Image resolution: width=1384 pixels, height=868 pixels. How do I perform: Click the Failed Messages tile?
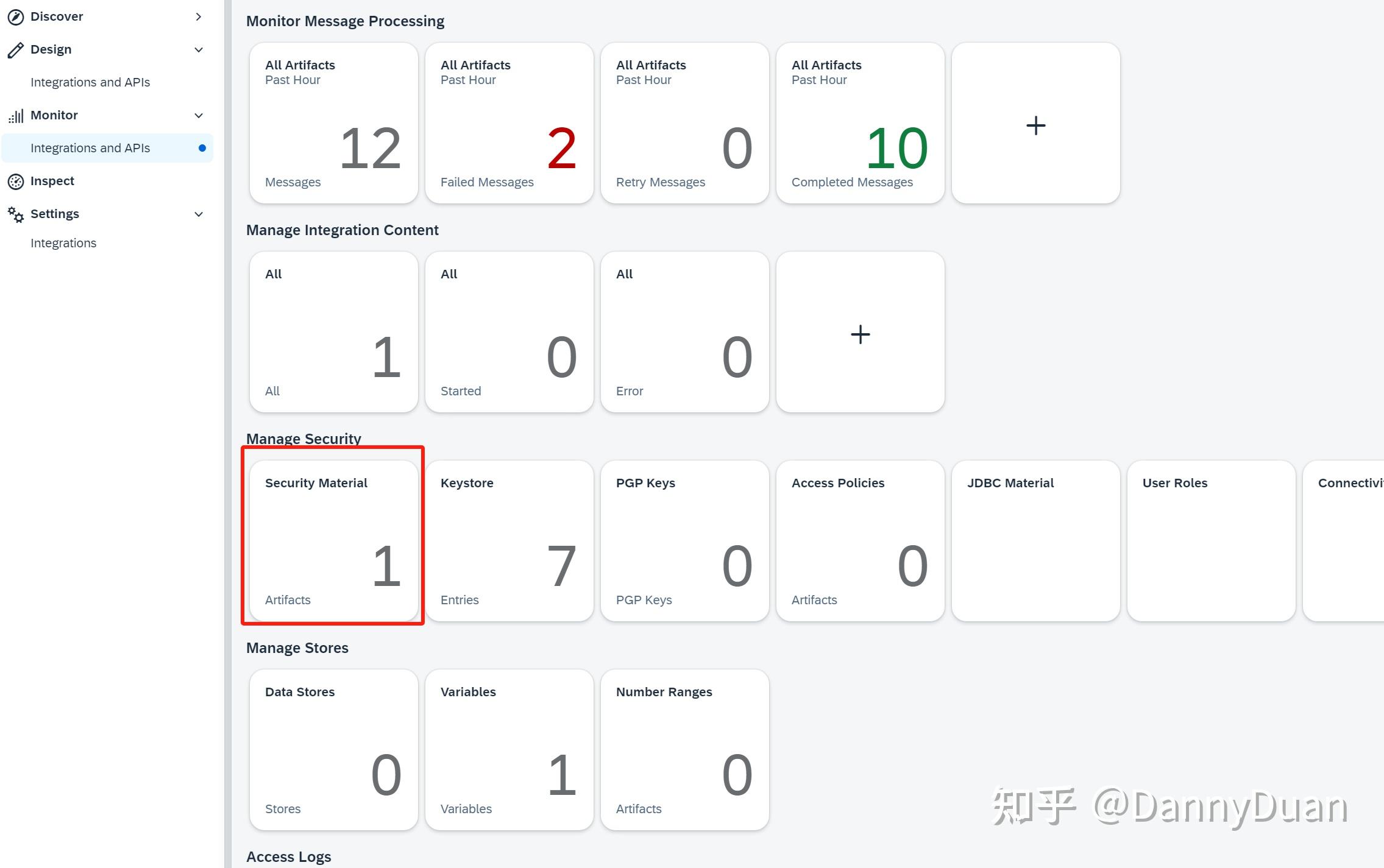click(x=509, y=122)
